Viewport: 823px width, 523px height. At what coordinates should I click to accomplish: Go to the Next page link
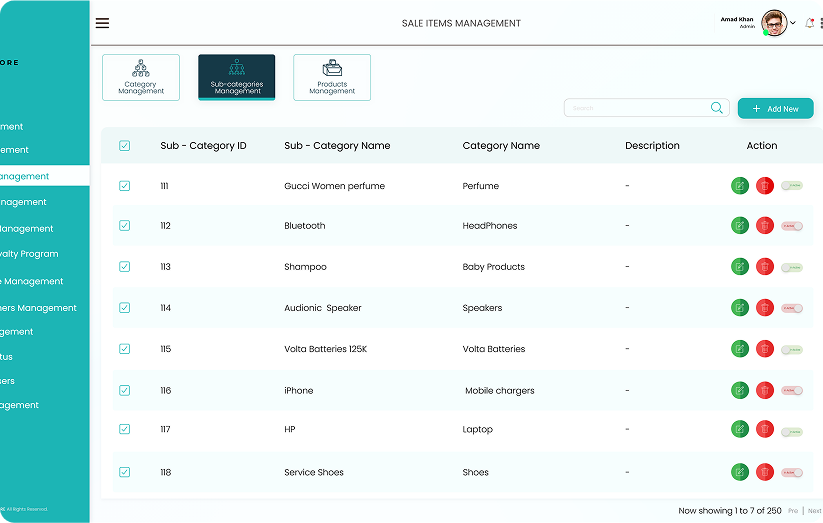coord(814,511)
